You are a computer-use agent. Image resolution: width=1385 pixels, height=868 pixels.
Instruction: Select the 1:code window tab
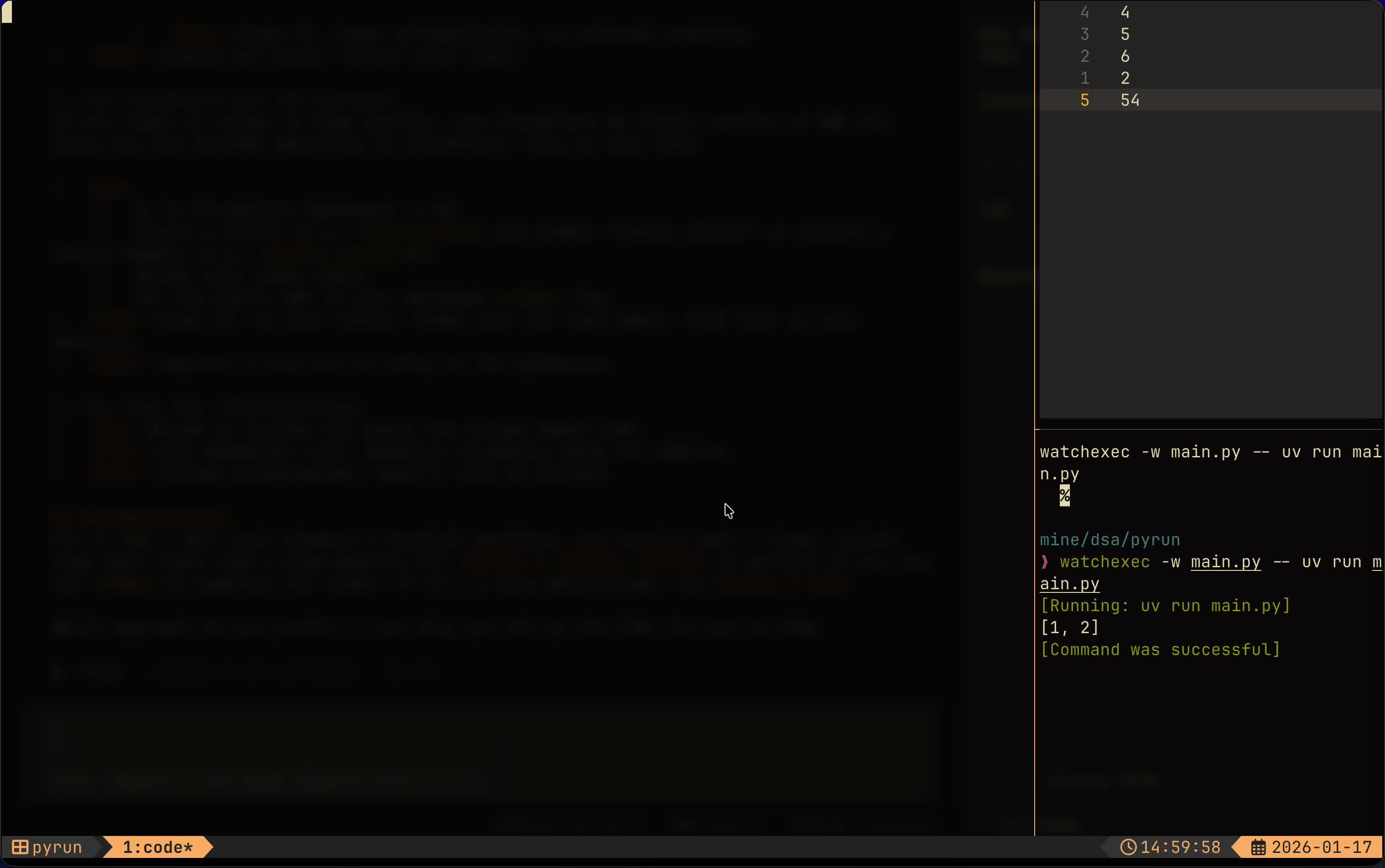[158, 847]
